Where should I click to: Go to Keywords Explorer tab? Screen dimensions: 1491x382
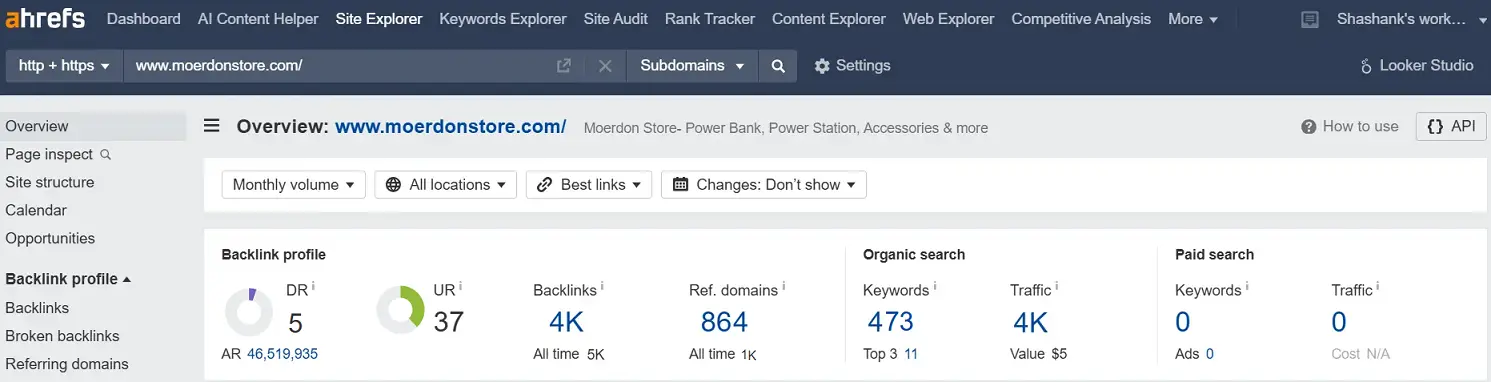point(503,19)
